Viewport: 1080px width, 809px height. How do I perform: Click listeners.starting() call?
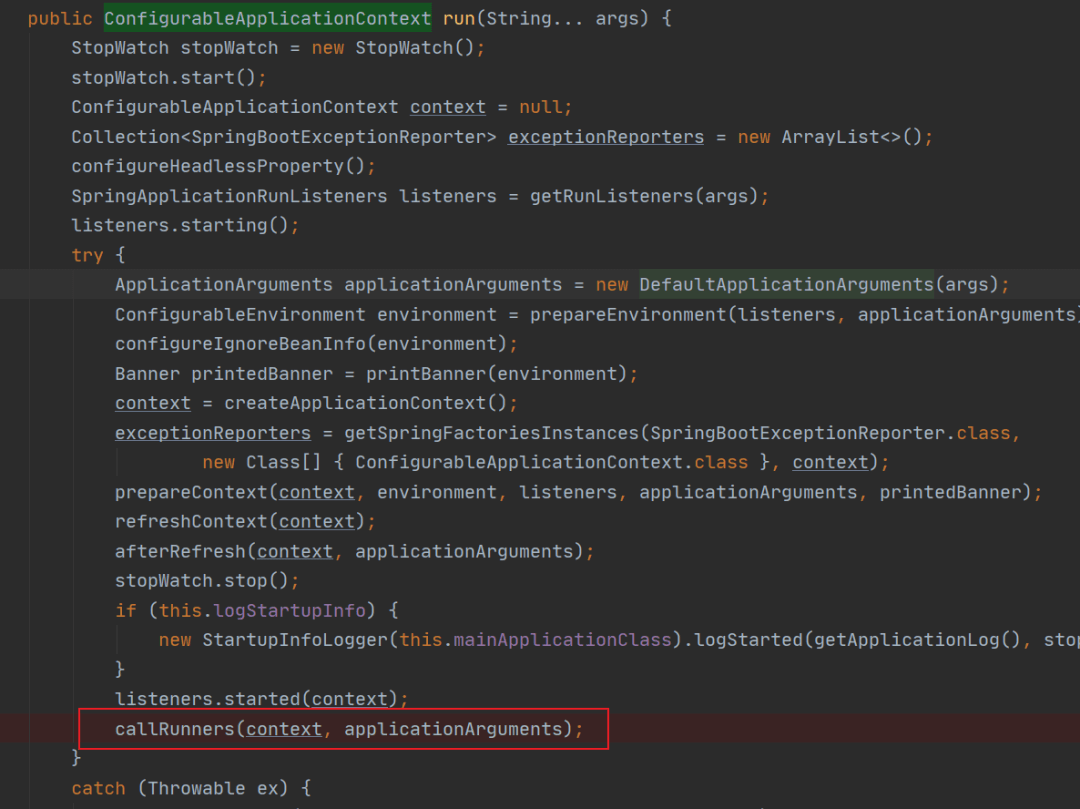(180, 226)
